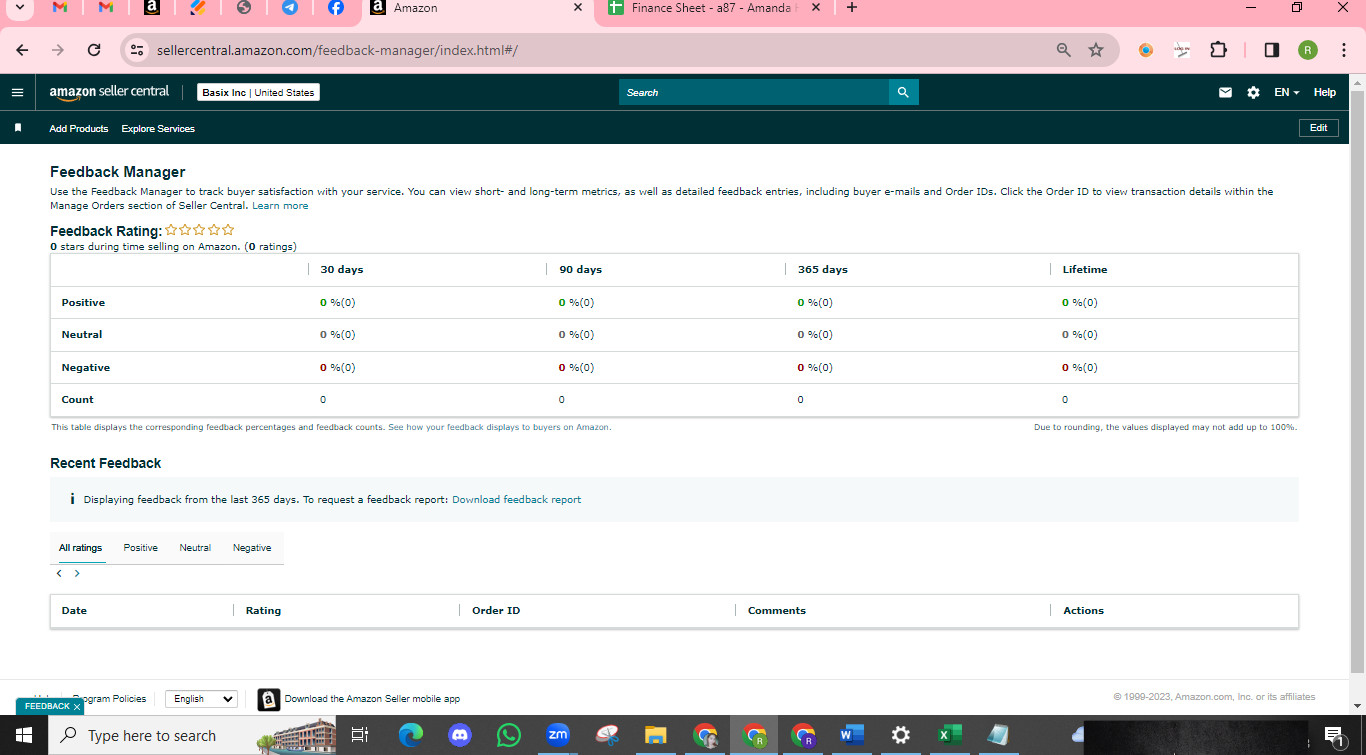
Task: View site information icon in address bar
Action: 137,50
